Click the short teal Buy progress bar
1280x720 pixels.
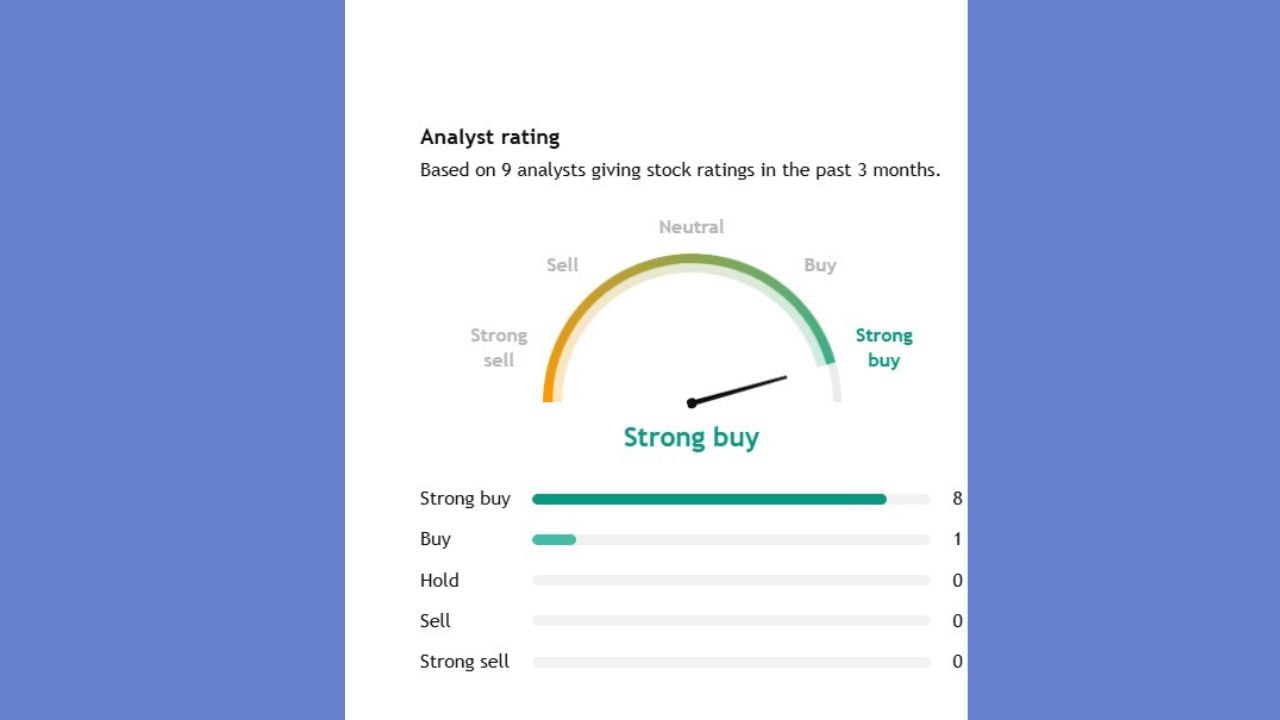click(554, 540)
